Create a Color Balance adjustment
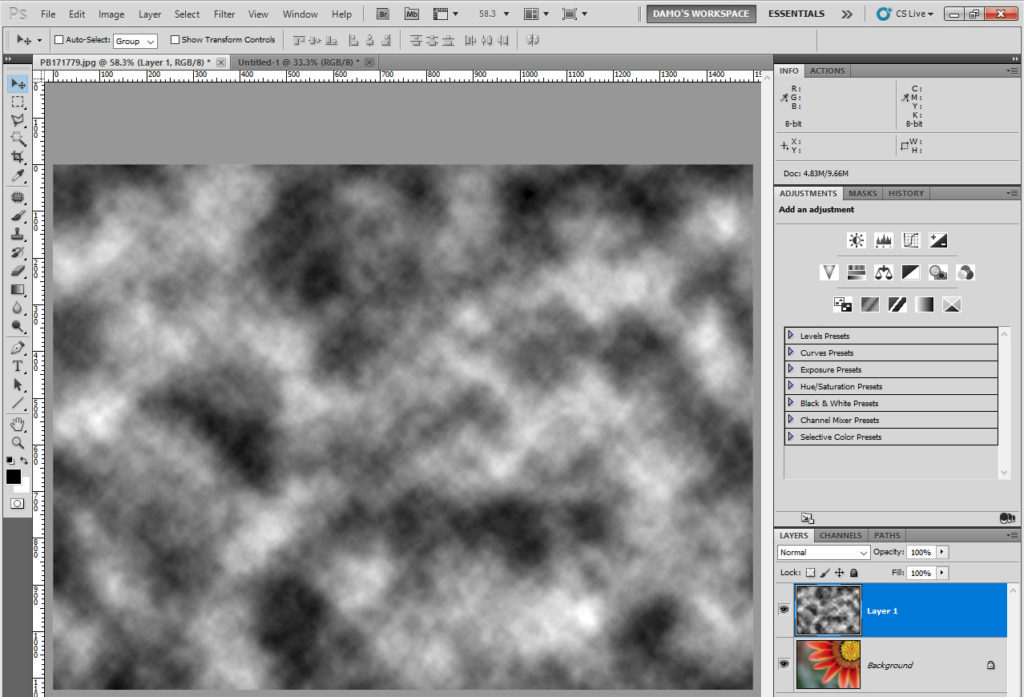The width and height of the screenshot is (1024, 697). (x=883, y=272)
